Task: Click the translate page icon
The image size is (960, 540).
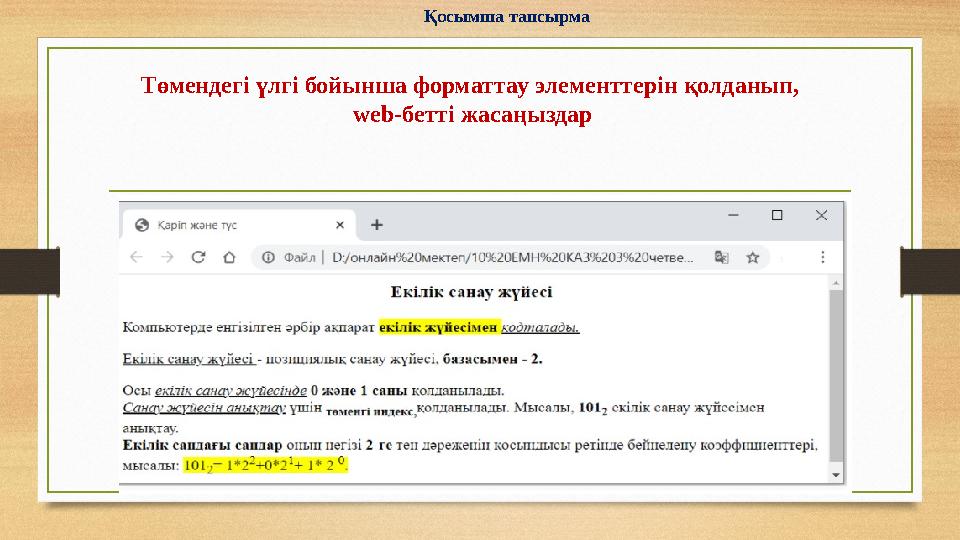Action: click(721, 258)
